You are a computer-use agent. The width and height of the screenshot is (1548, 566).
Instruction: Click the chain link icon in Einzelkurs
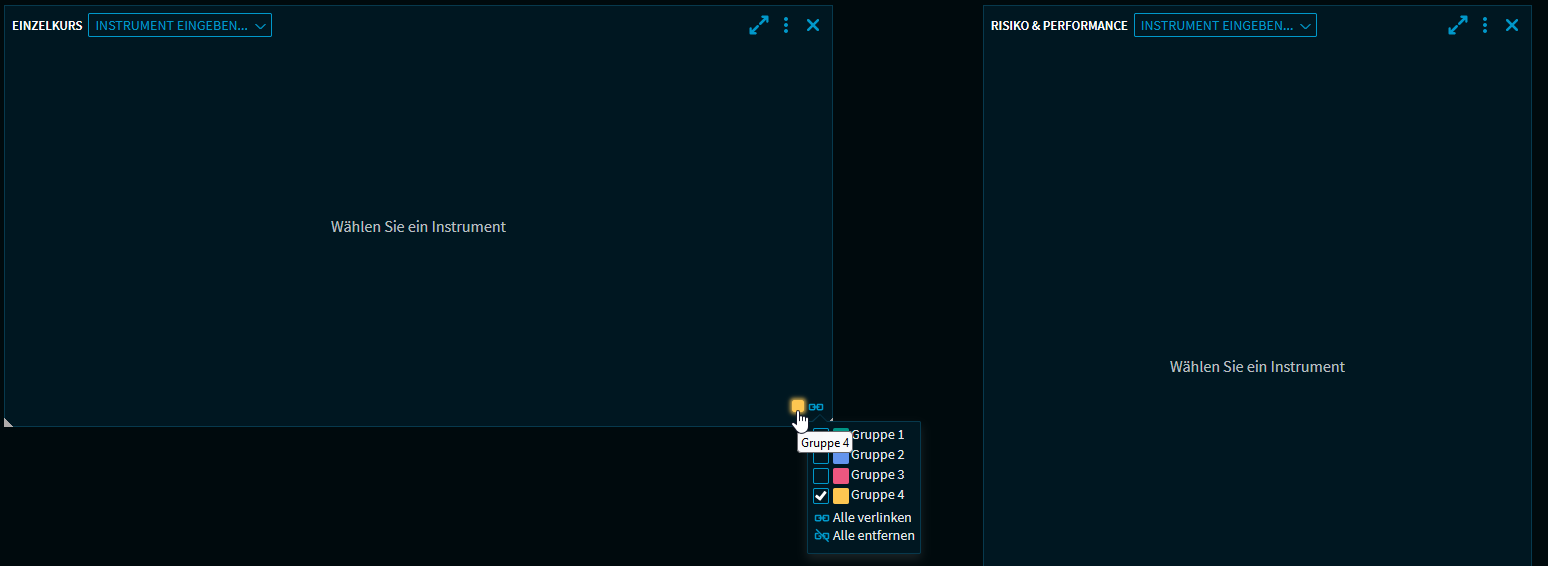(816, 407)
